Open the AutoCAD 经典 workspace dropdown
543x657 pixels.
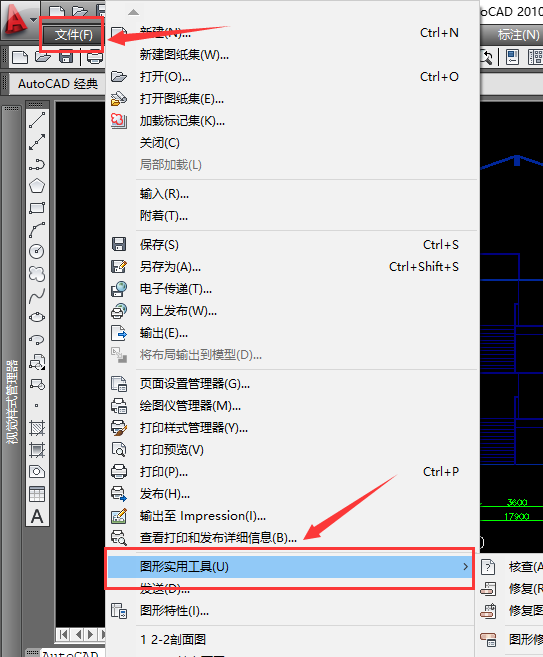pos(58,84)
